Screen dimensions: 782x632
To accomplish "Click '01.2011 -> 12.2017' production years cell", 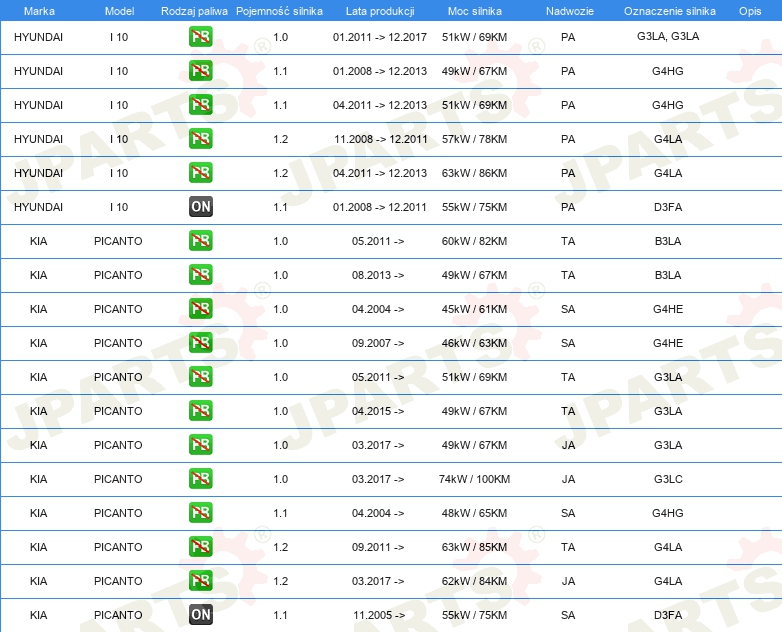I will click(x=380, y=37).
